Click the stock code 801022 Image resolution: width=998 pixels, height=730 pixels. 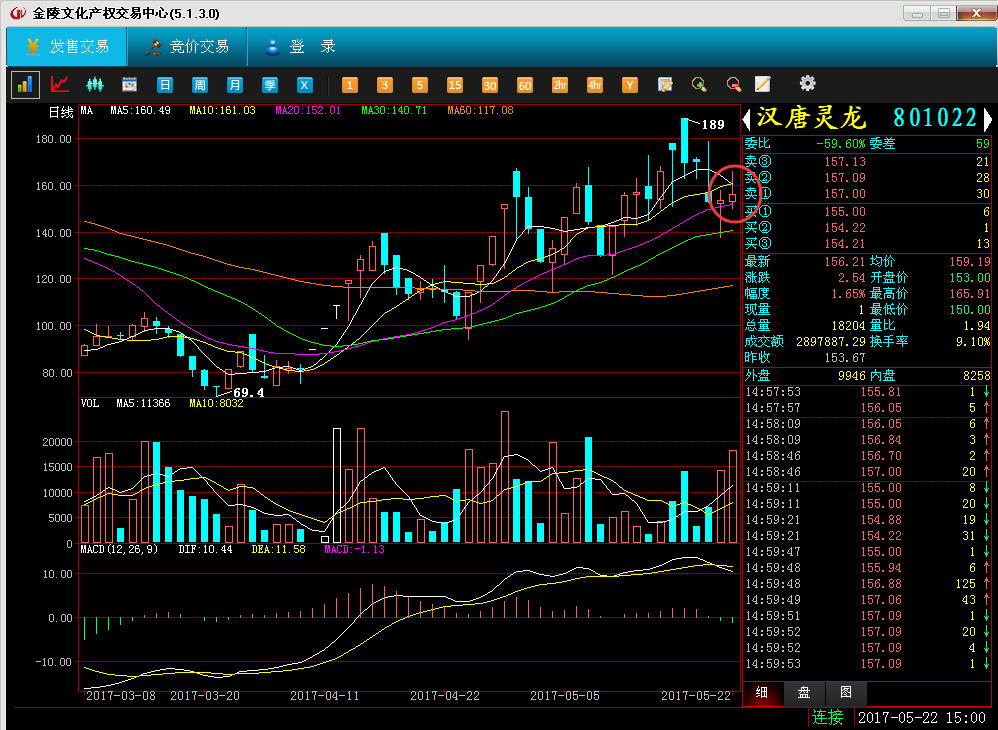936,118
